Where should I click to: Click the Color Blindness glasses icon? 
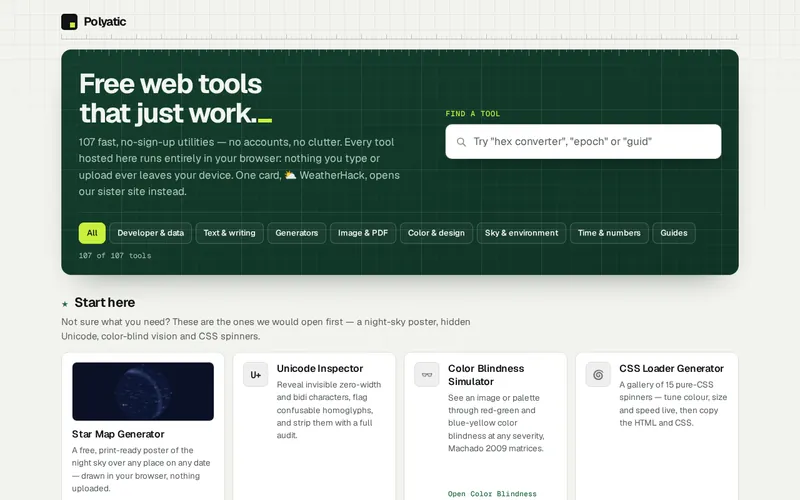click(427, 375)
